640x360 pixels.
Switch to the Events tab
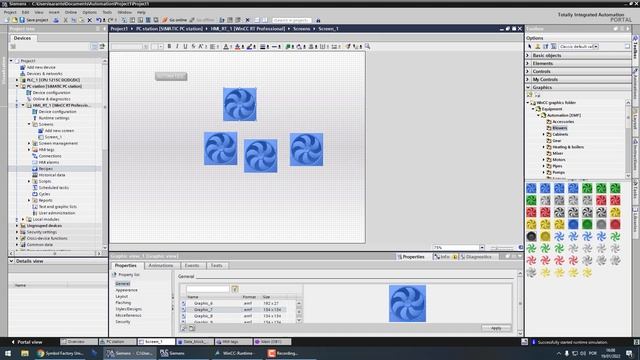[x=192, y=265]
